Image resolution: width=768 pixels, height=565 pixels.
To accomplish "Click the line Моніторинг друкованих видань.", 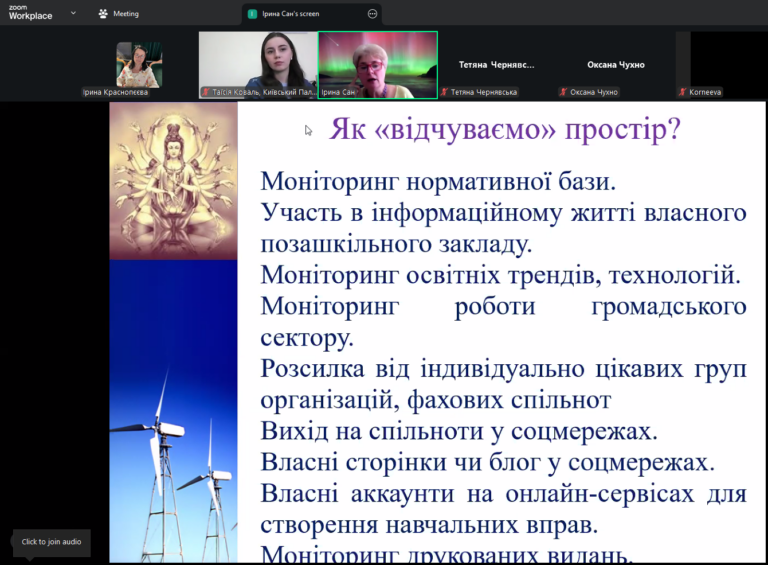I will click(x=447, y=554).
